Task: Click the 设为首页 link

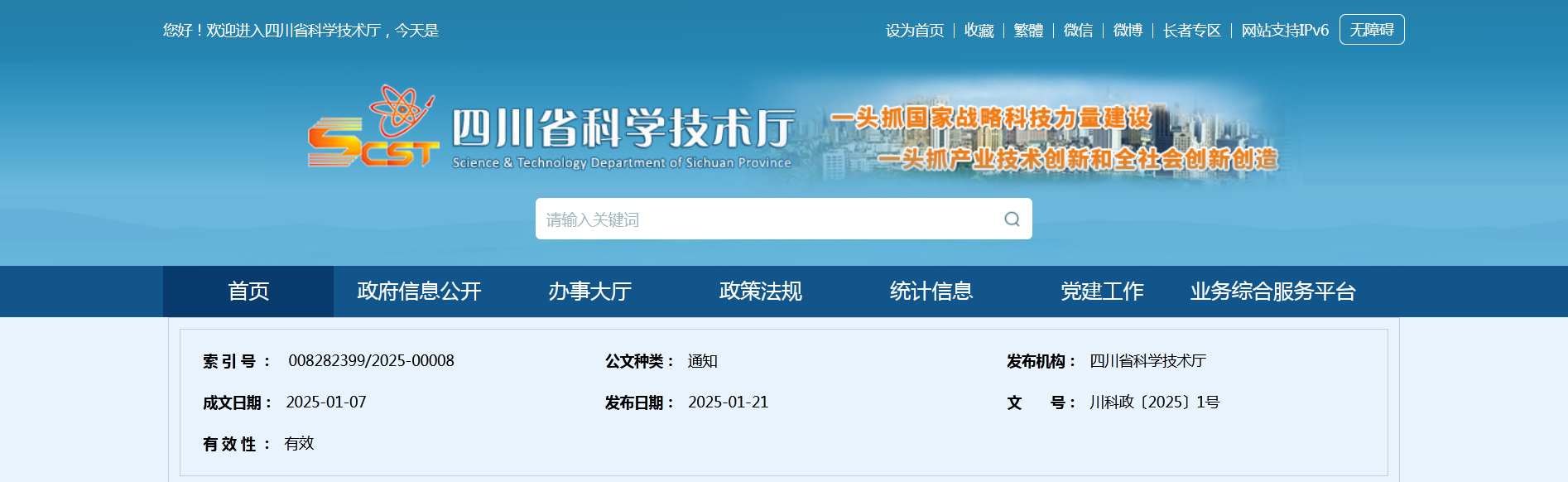Action: click(914, 31)
